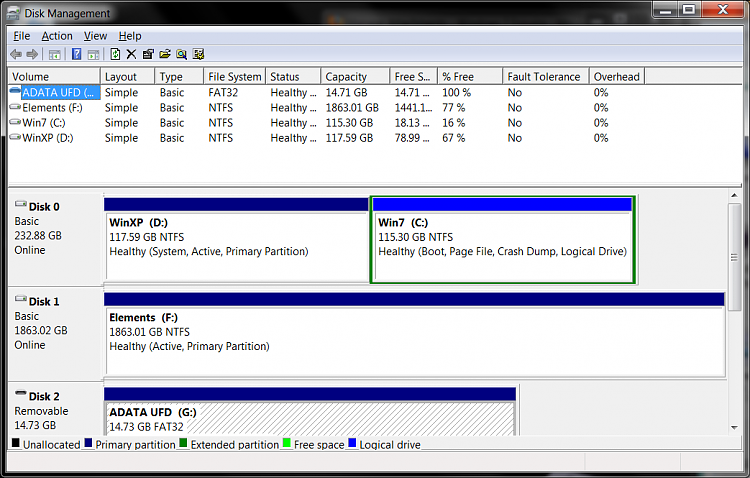Sort by the Type column header
The height and width of the screenshot is (478, 750).
tap(179, 77)
